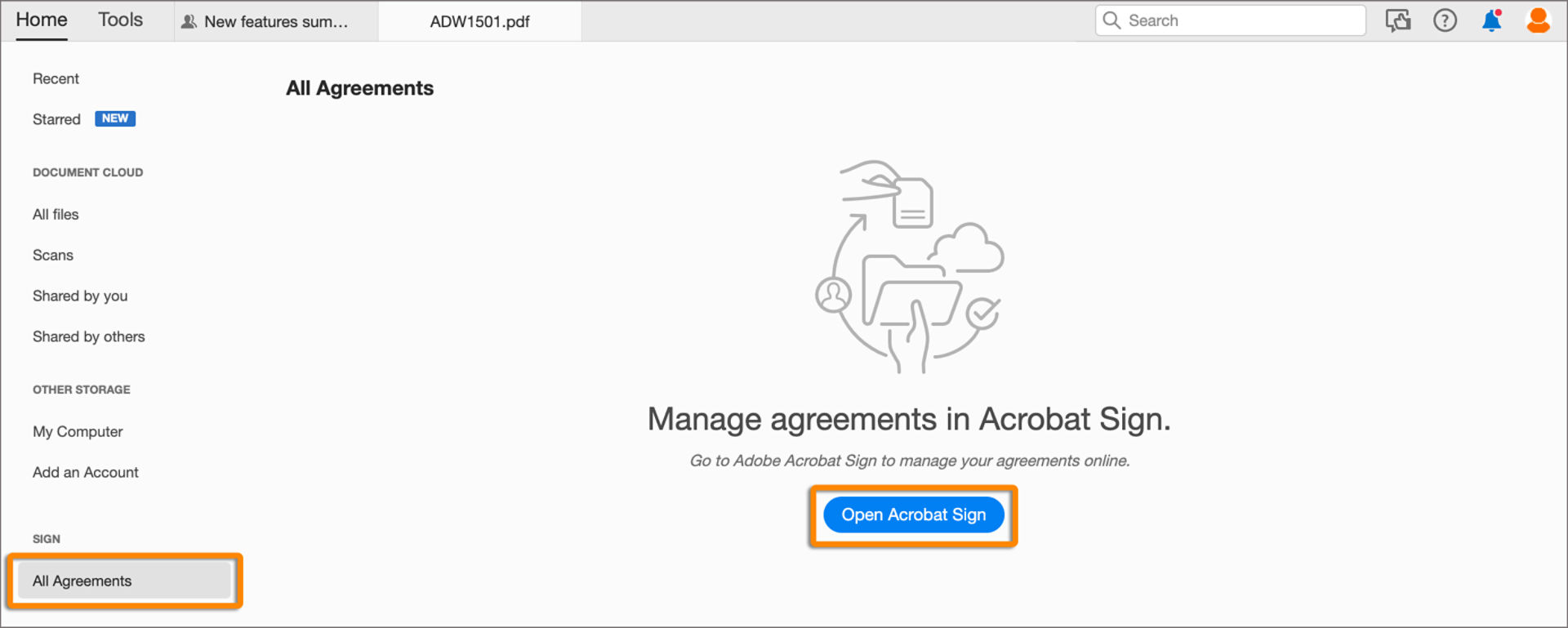Switch to the Tools tab
The image size is (1568, 628).
[120, 19]
